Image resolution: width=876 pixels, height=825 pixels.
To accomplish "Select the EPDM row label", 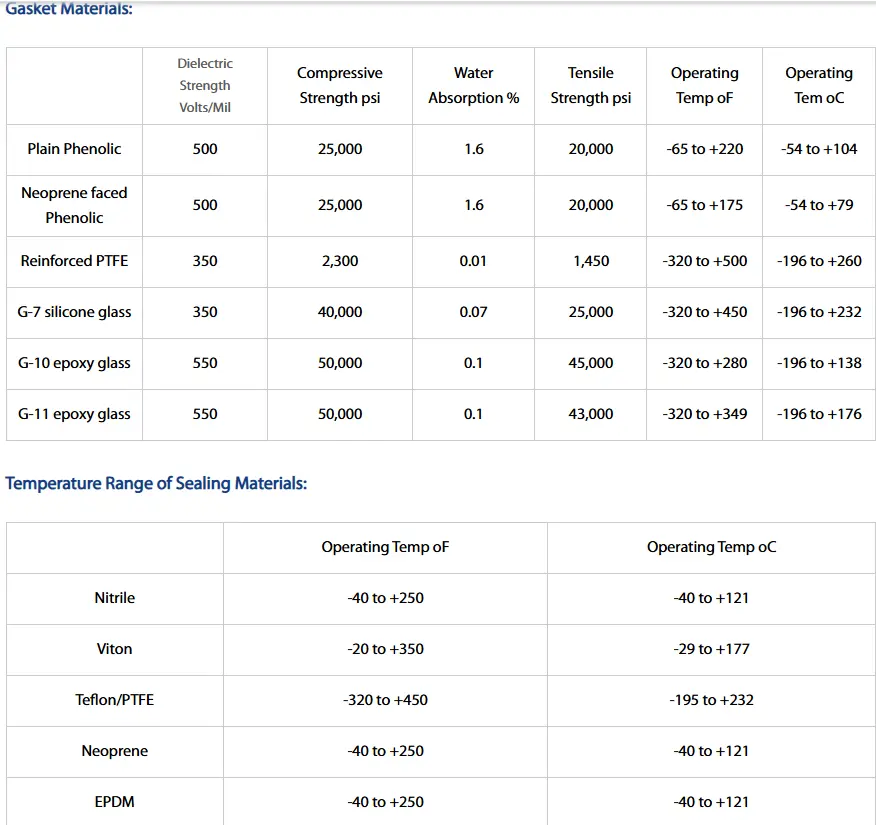I will click(115, 802).
